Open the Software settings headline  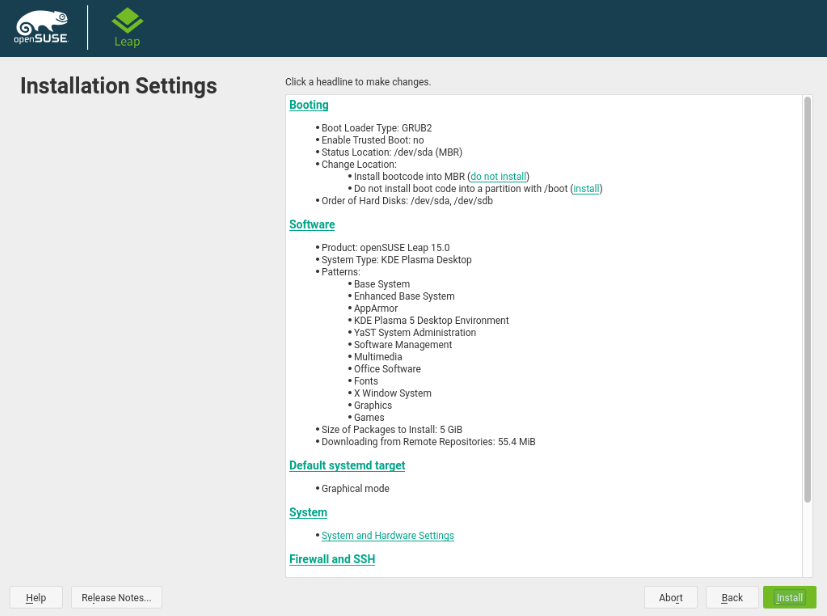(312, 225)
